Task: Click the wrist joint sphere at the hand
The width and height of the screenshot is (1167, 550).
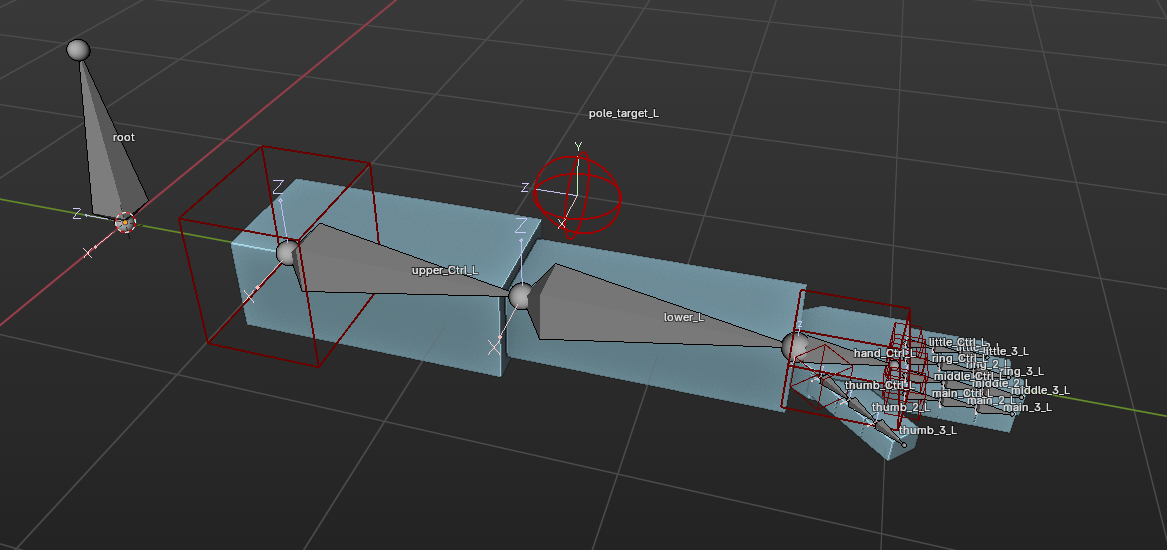Action: 795,347
